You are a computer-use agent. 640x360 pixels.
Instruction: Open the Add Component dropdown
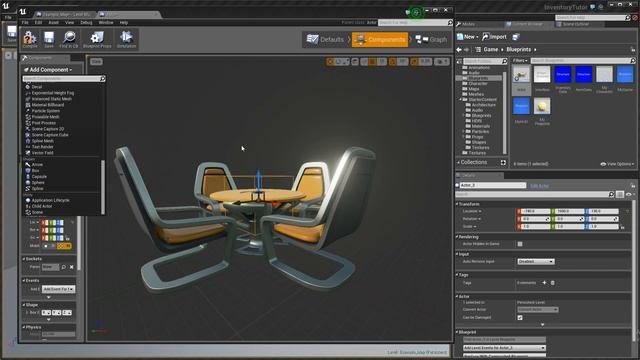point(48,70)
